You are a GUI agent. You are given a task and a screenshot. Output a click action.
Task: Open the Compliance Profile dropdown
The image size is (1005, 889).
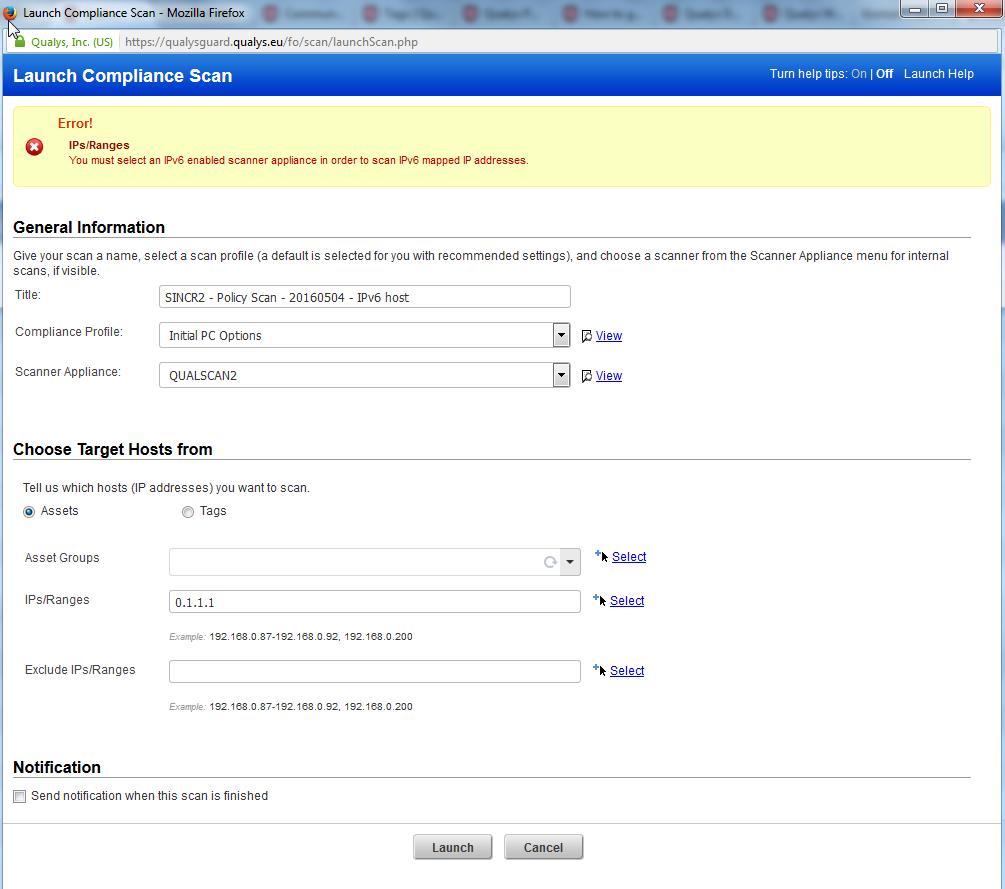pos(561,335)
